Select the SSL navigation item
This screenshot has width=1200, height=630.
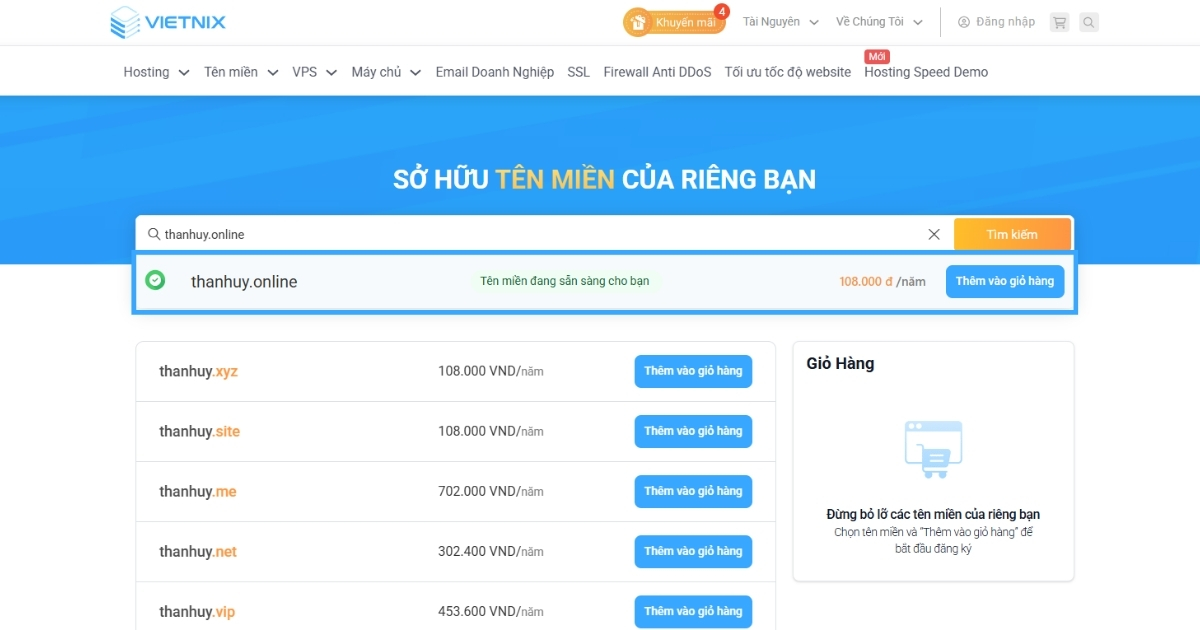tap(577, 71)
